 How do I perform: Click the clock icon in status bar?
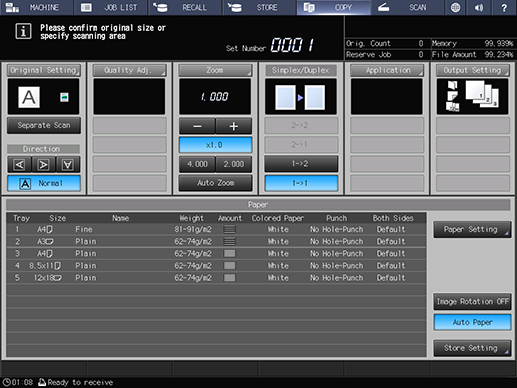tap(6, 382)
